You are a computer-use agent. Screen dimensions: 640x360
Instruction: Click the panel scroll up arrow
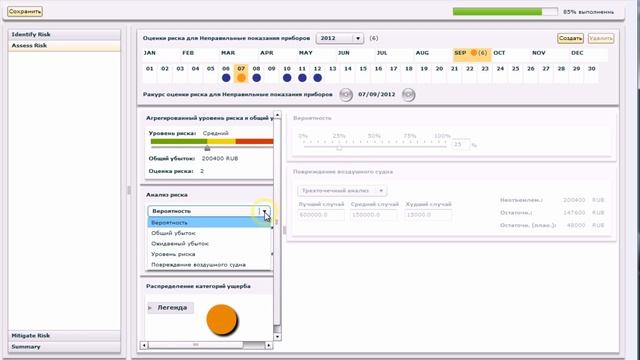[277, 115]
